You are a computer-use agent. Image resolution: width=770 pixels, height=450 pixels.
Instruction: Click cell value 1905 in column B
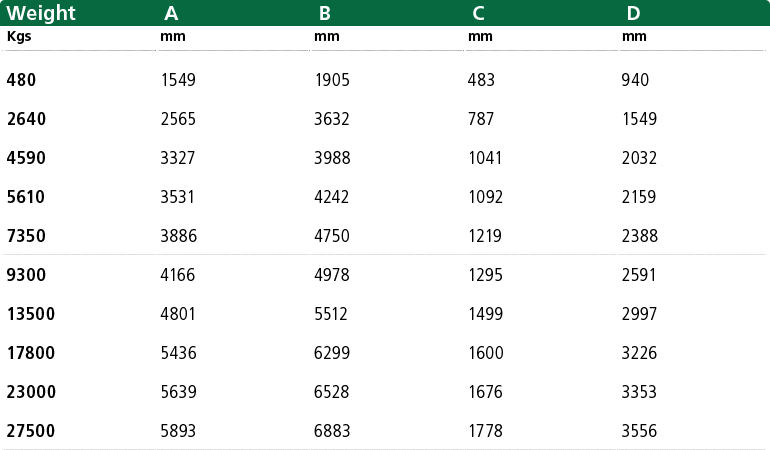(x=332, y=80)
